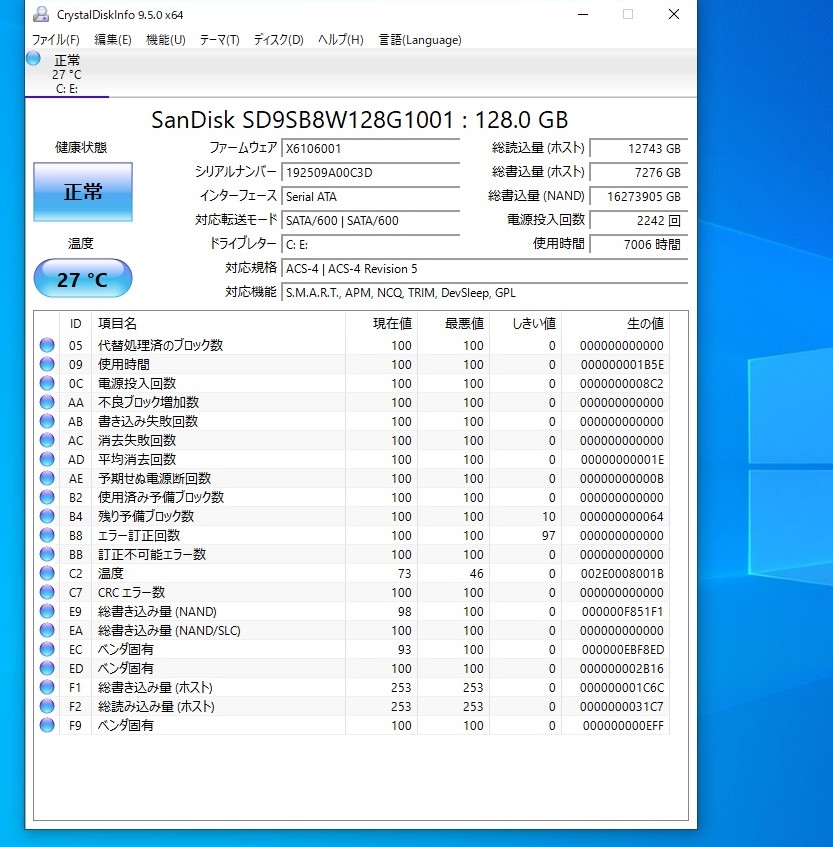Open the 言語(Language) menu

(x=420, y=40)
